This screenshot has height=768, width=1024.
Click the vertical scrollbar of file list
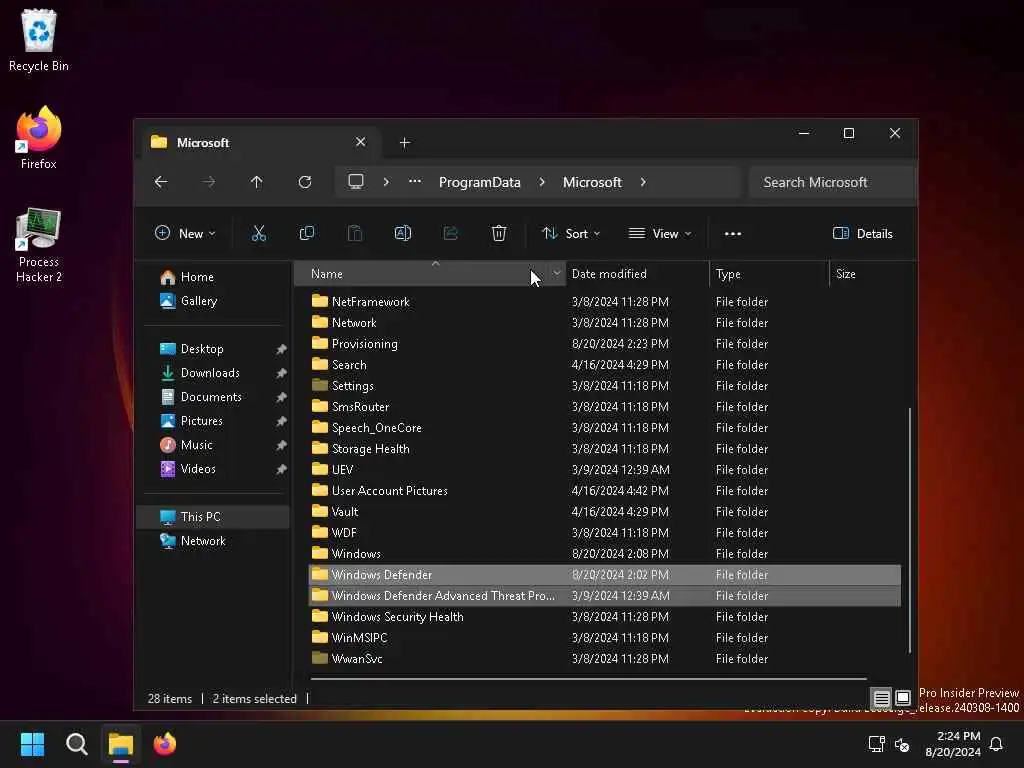tap(910, 530)
